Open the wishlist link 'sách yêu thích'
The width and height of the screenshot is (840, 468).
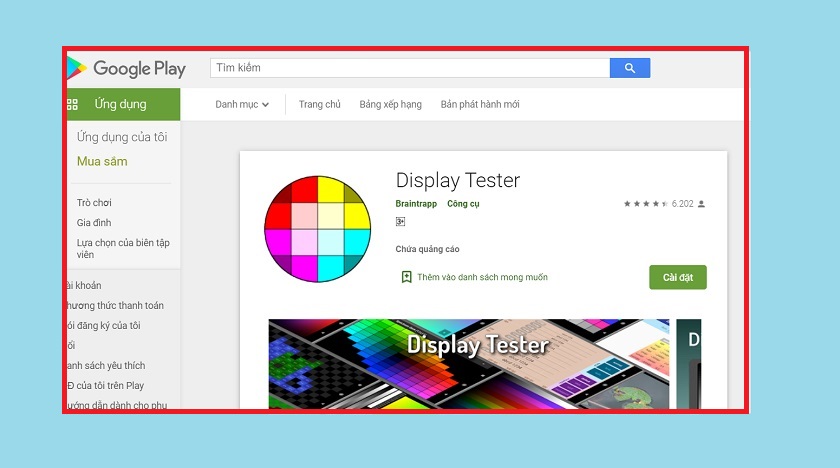(x=106, y=365)
